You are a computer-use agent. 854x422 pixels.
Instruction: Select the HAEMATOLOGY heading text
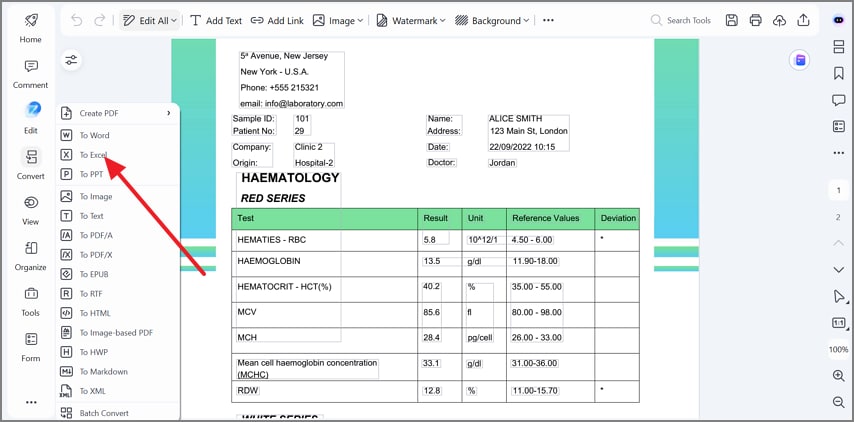tap(290, 178)
